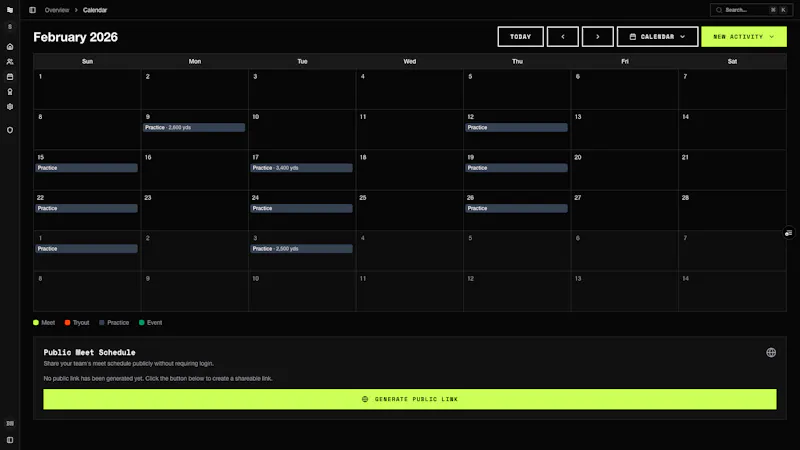Open the Practice event on March 1
The height and width of the screenshot is (450, 800).
tap(86, 248)
